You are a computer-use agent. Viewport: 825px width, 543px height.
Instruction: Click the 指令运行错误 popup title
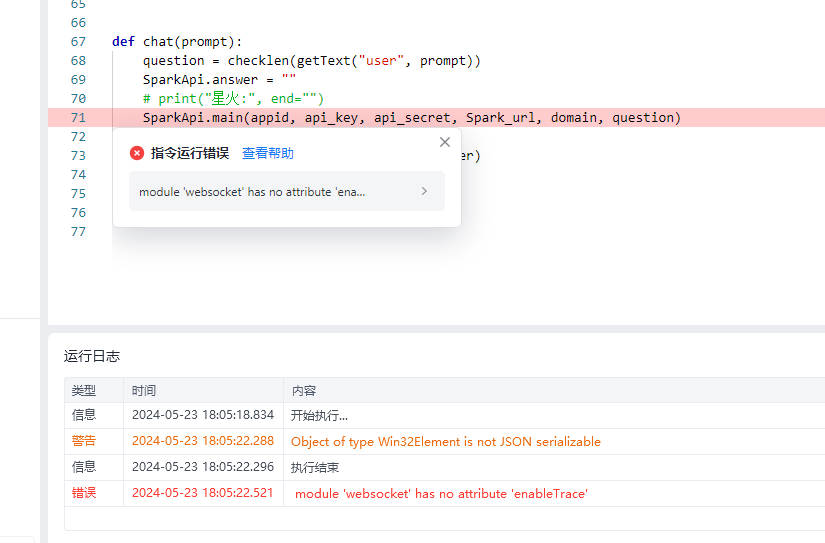(190, 153)
